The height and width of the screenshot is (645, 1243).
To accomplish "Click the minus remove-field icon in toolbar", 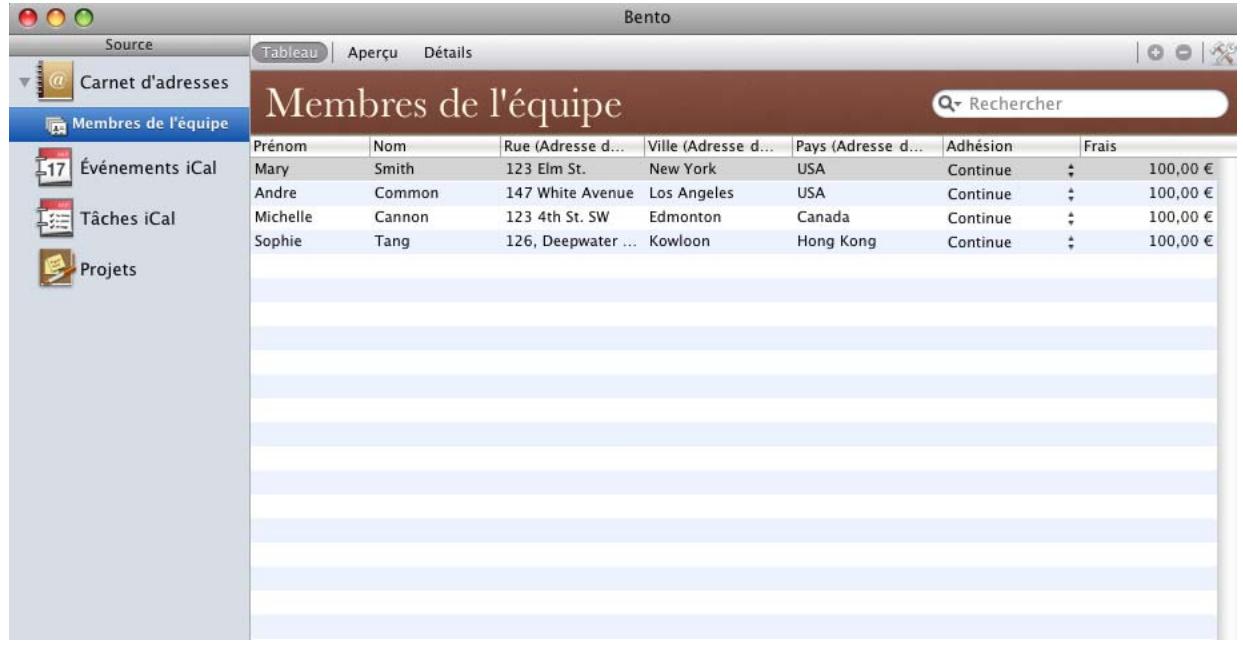I will click(x=1182, y=52).
